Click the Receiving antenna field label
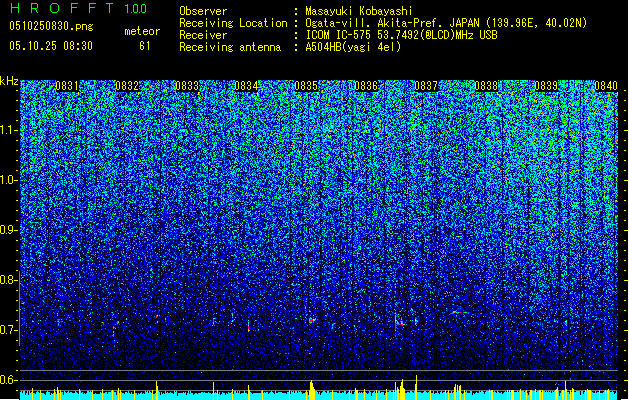 click(x=230, y=47)
